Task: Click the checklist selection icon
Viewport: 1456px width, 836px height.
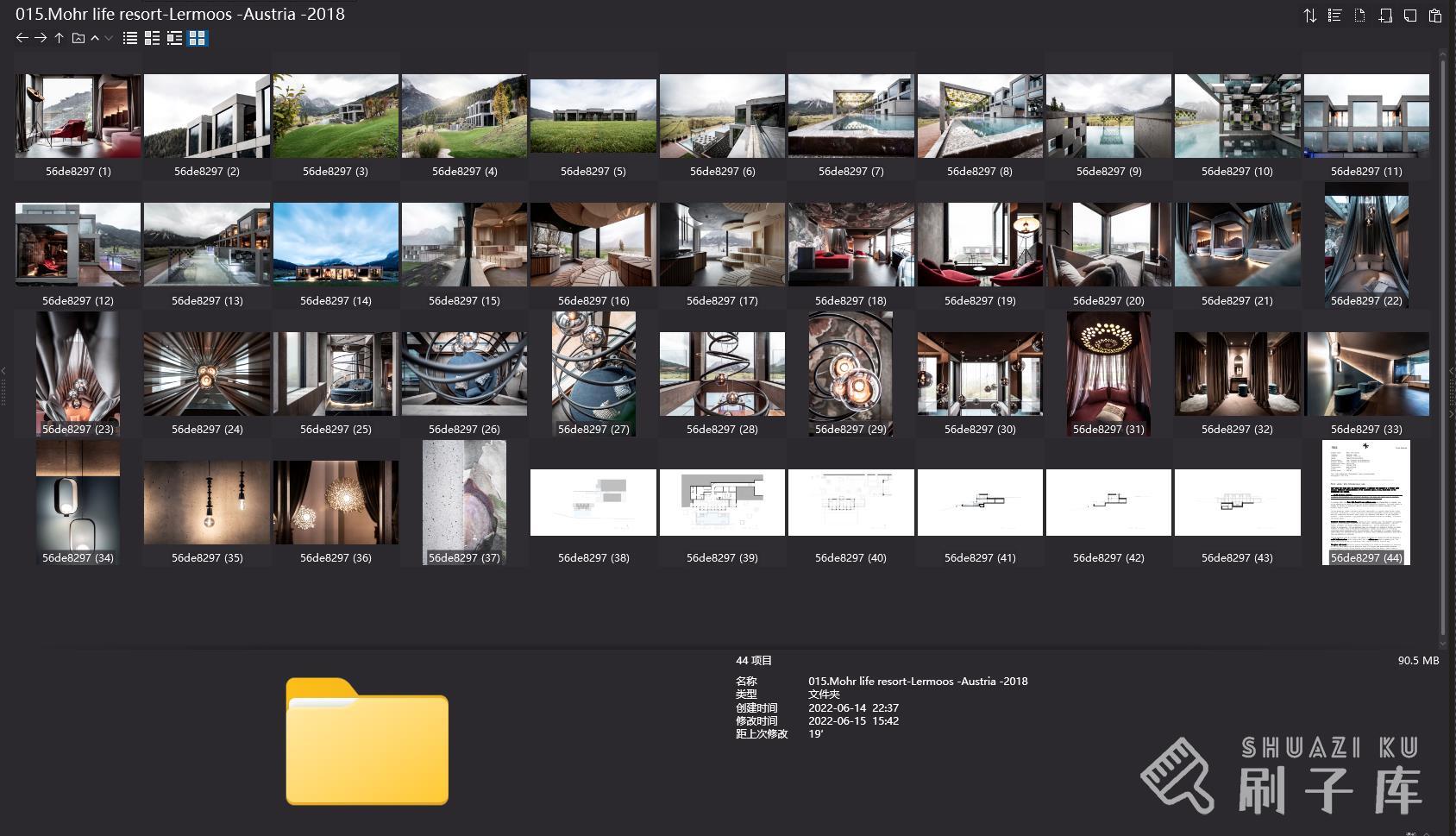Action: pyautogui.click(x=1334, y=16)
